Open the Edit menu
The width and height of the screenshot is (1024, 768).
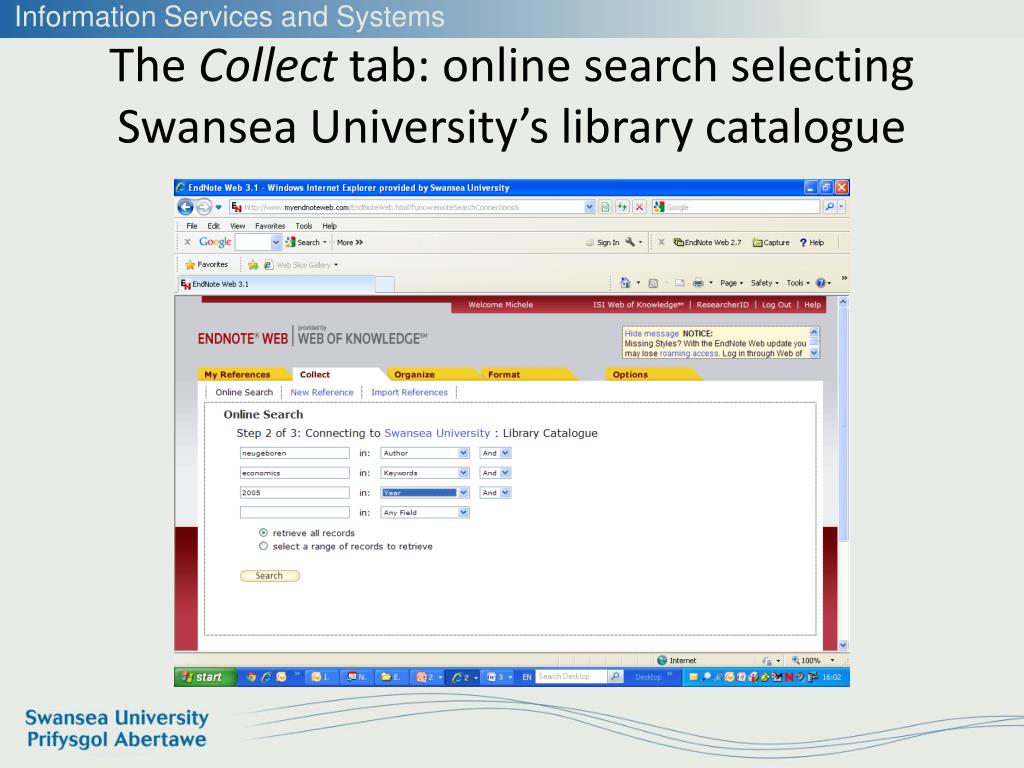[214, 226]
